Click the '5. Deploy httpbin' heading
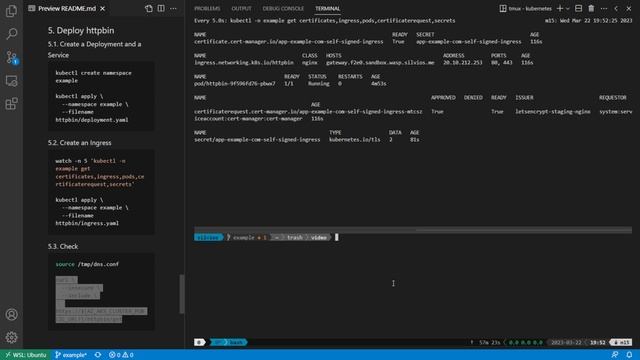 click(x=81, y=31)
